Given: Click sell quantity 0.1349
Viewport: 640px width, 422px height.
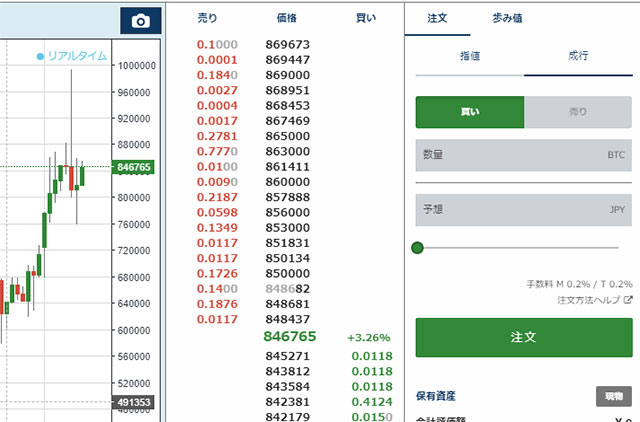Looking at the screenshot, I should (217, 228).
